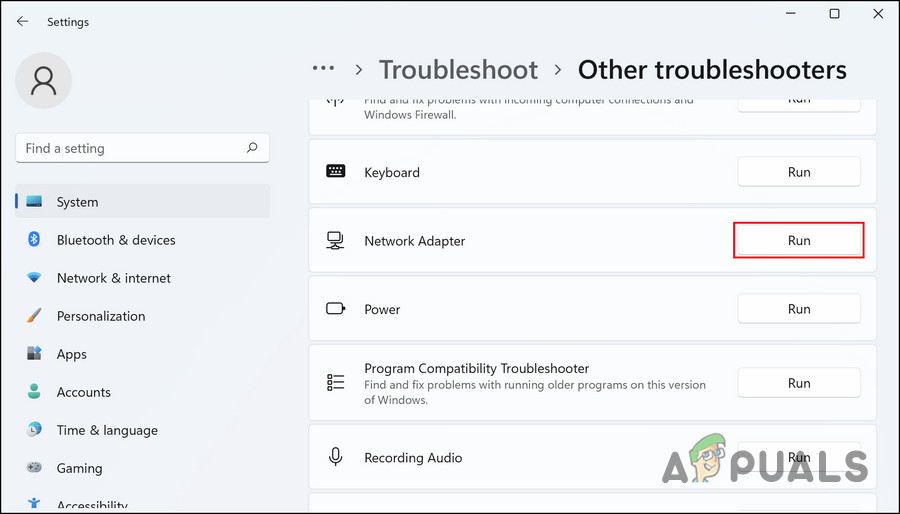Expand the breadcrumb ellipsis menu
Screen dimensions: 900x514
pyautogui.click(x=323, y=69)
